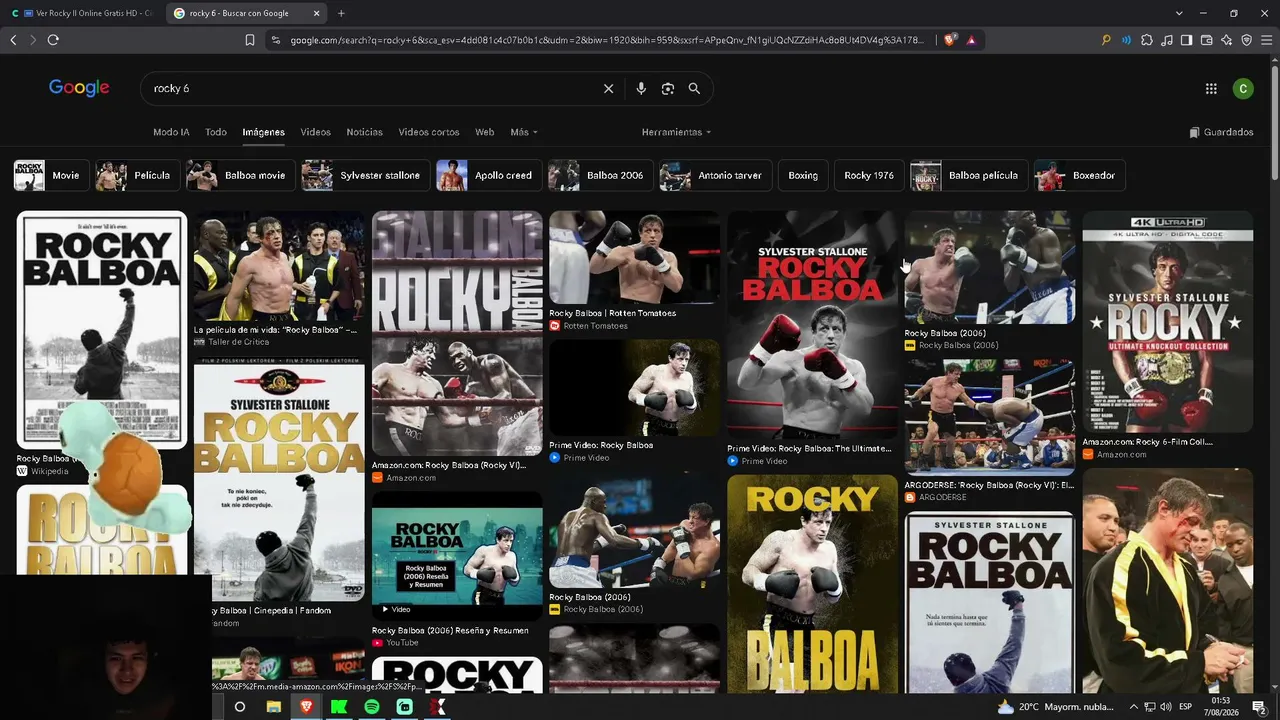Viewport: 1280px width, 720px height.
Task: Open the Brave Wallet icon
Action: (x=1206, y=40)
